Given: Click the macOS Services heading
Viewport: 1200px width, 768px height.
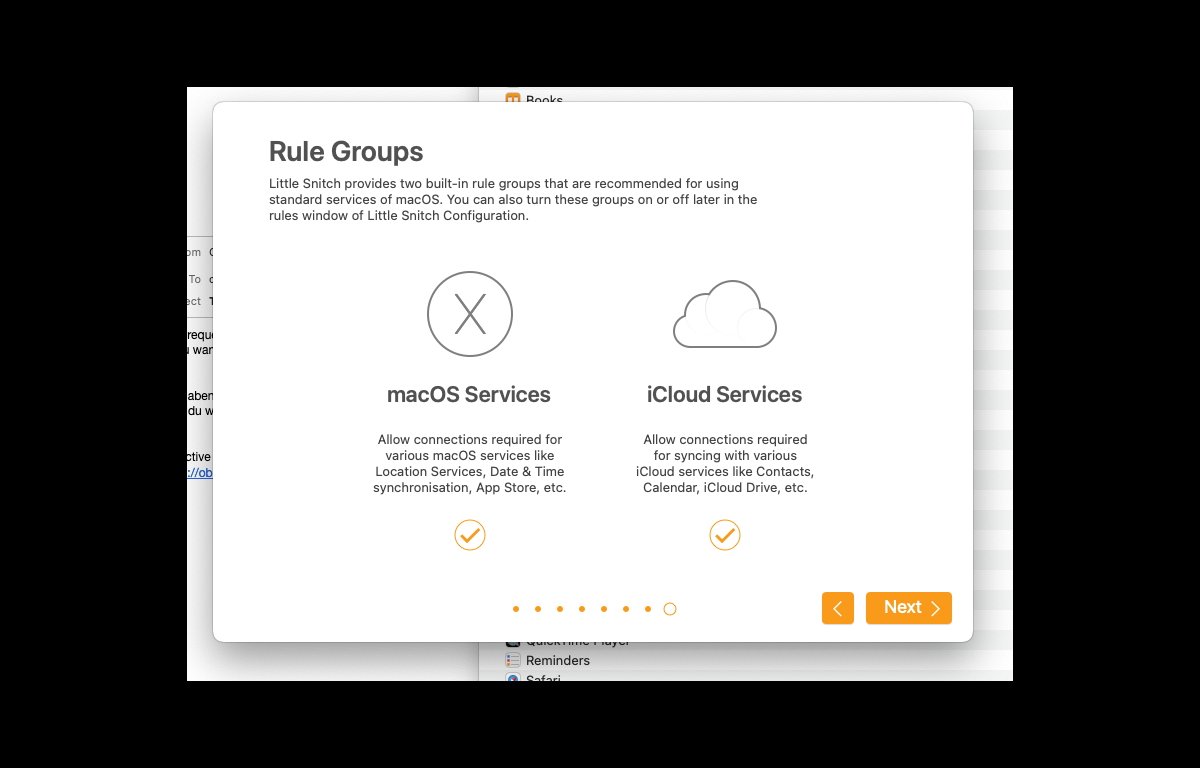Looking at the screenshot, I should point(469,395).
